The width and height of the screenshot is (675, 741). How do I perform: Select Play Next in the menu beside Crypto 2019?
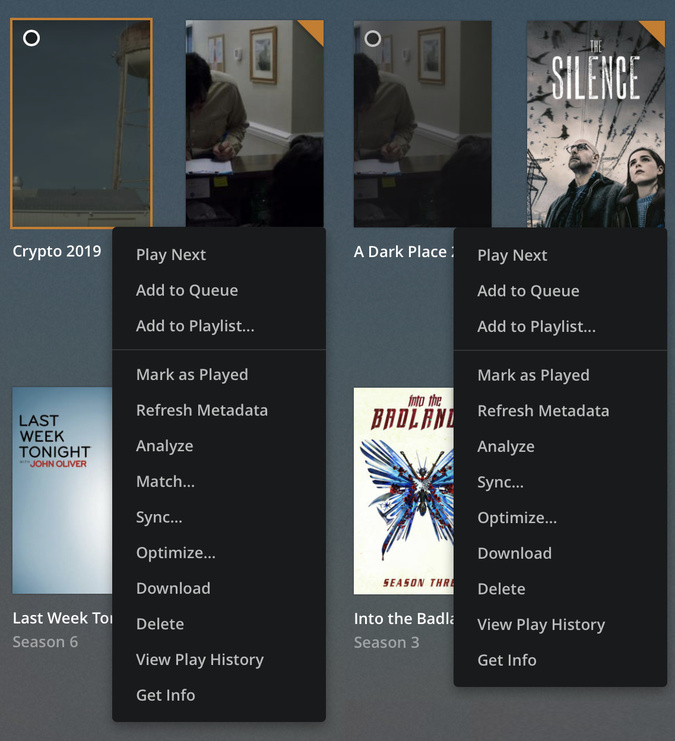click(171, 254)
